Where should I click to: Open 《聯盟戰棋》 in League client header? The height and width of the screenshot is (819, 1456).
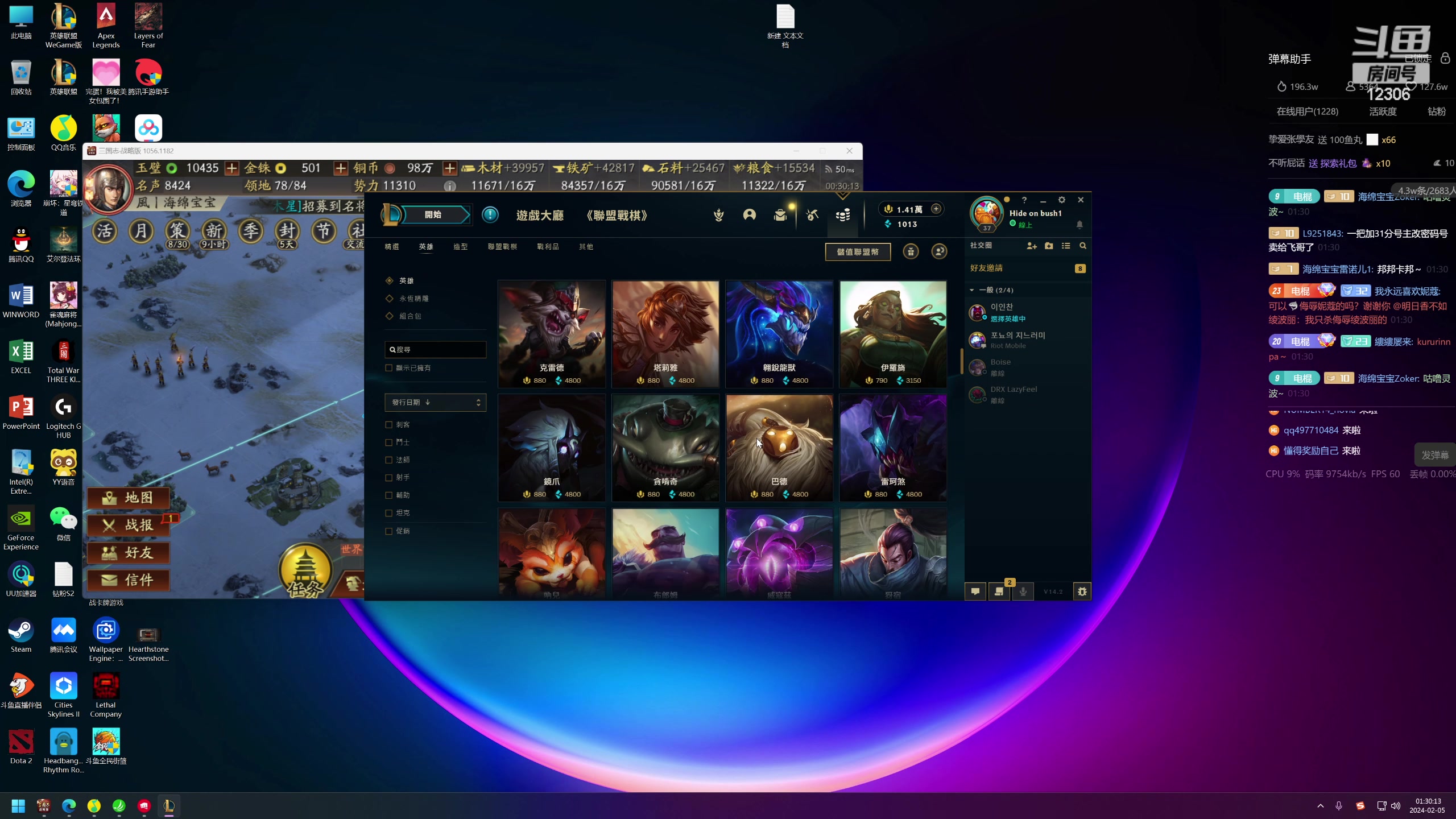[617, 216]
